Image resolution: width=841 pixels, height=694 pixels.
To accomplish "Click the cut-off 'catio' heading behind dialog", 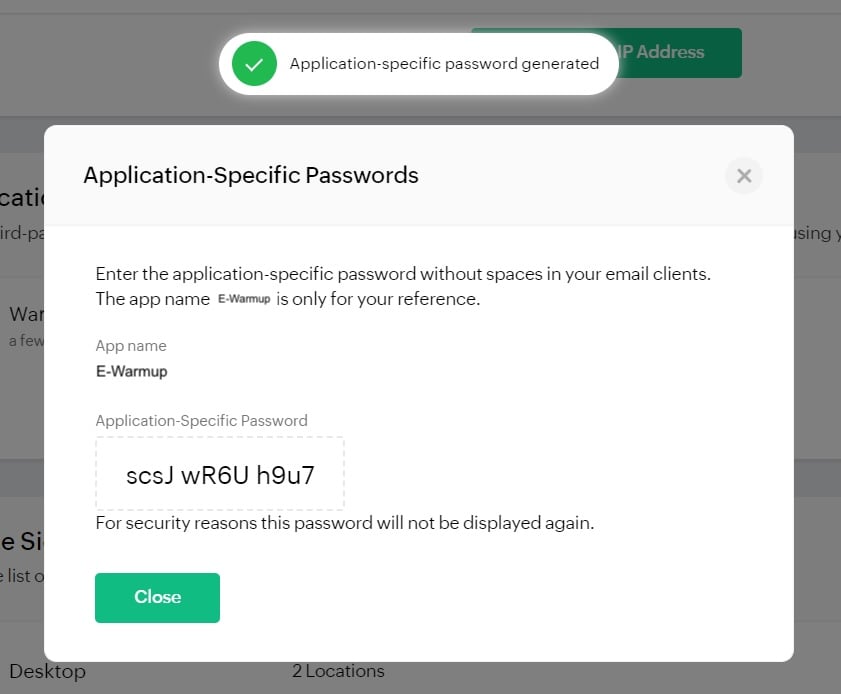I will pyautogui.click(x=22, y=197).
